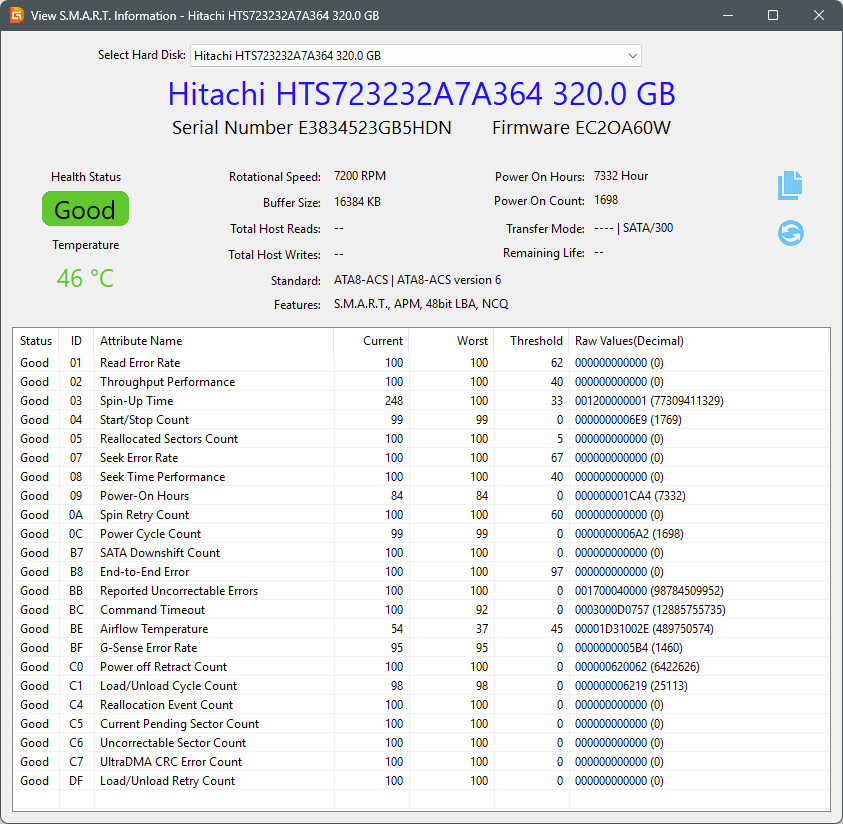Select the Load/Unload Retry Count row
The image size is (843, 824).
pos(421,780)
